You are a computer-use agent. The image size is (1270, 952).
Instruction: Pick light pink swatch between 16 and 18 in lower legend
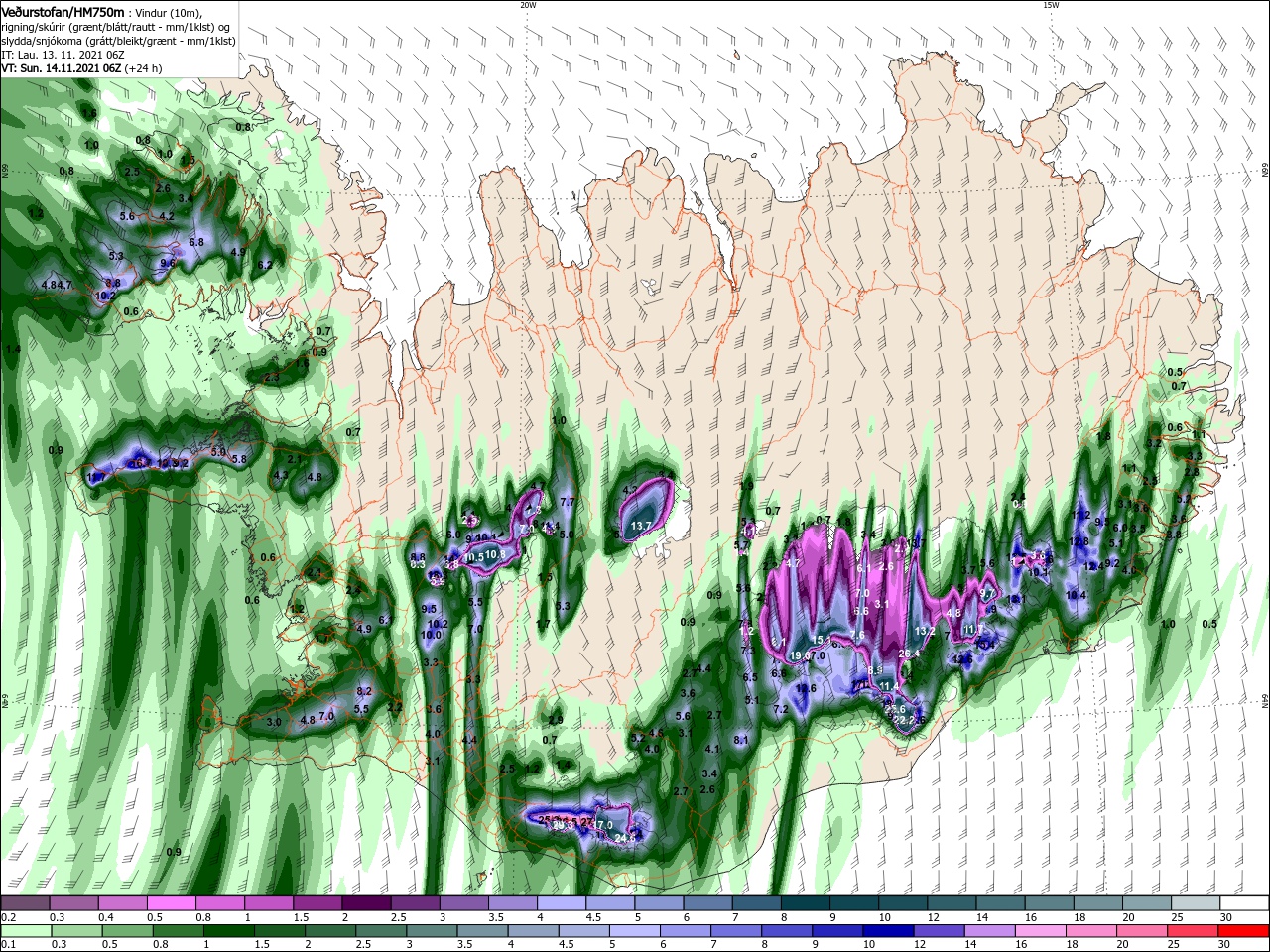coord(1039,931)
